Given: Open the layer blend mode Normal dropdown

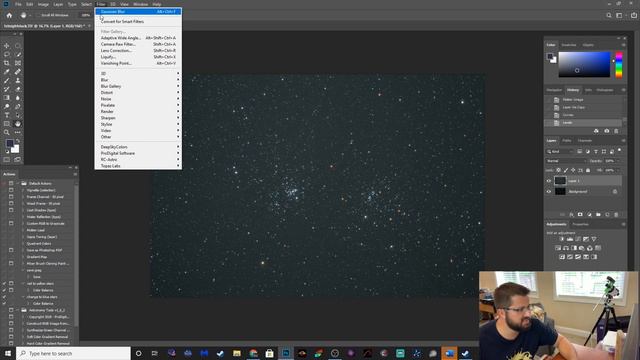Looking at the screenshot, I should point(567,161).
